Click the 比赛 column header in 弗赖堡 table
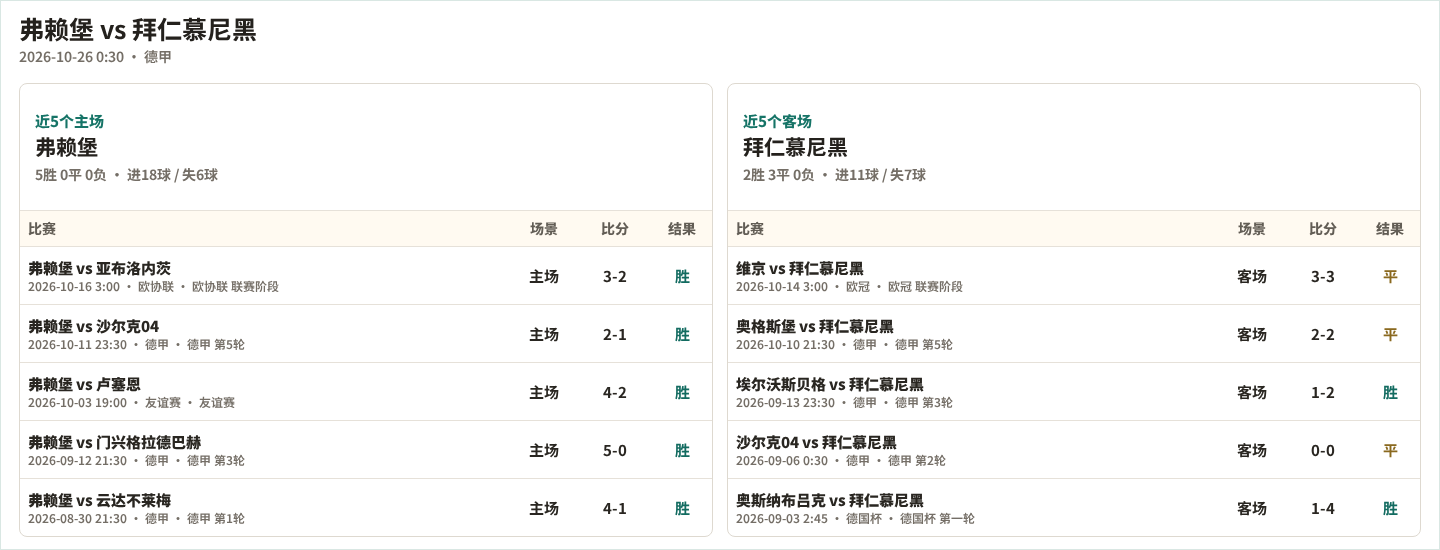The width and height of the screenshot is (1440, 550). point(42,229)
